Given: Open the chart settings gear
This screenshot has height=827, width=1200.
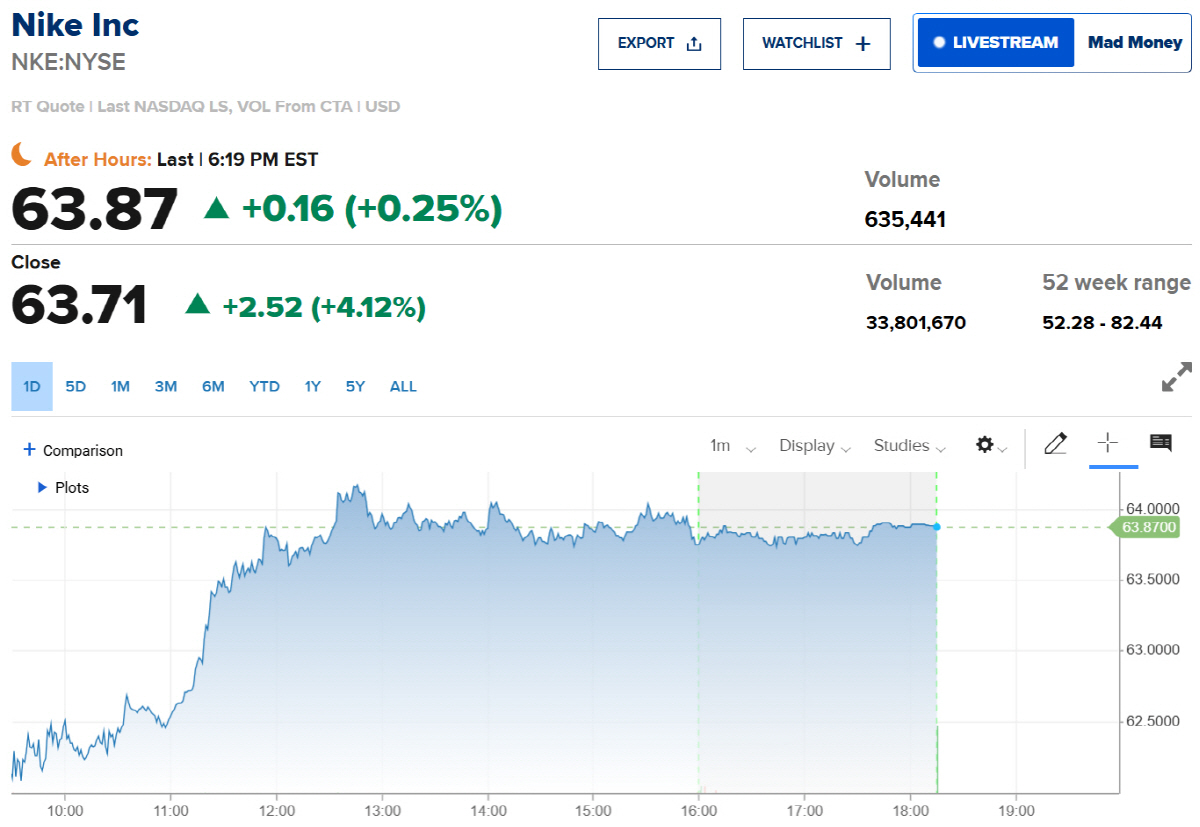Looking at the screenshot, I should tap(985, 445).
